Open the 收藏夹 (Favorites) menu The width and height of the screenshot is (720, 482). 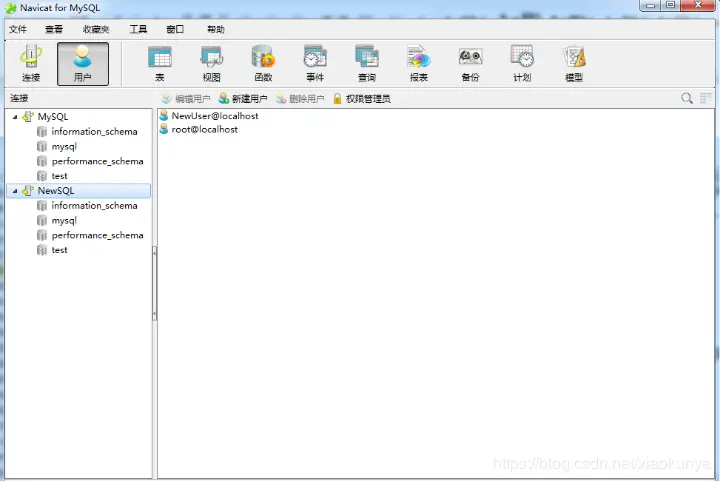(96, 29)
